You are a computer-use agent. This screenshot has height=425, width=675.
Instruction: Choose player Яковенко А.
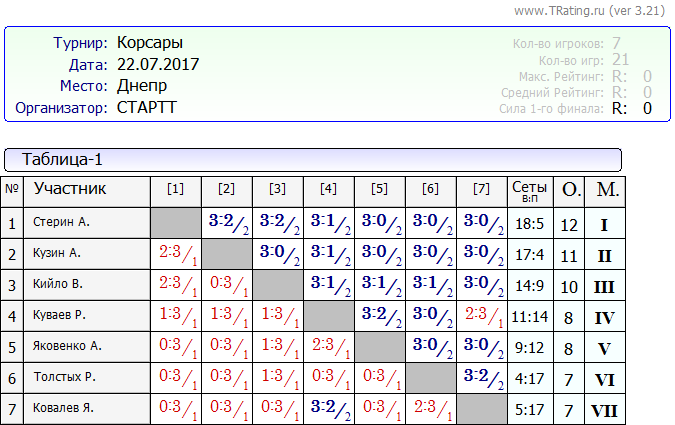[66, 347]
